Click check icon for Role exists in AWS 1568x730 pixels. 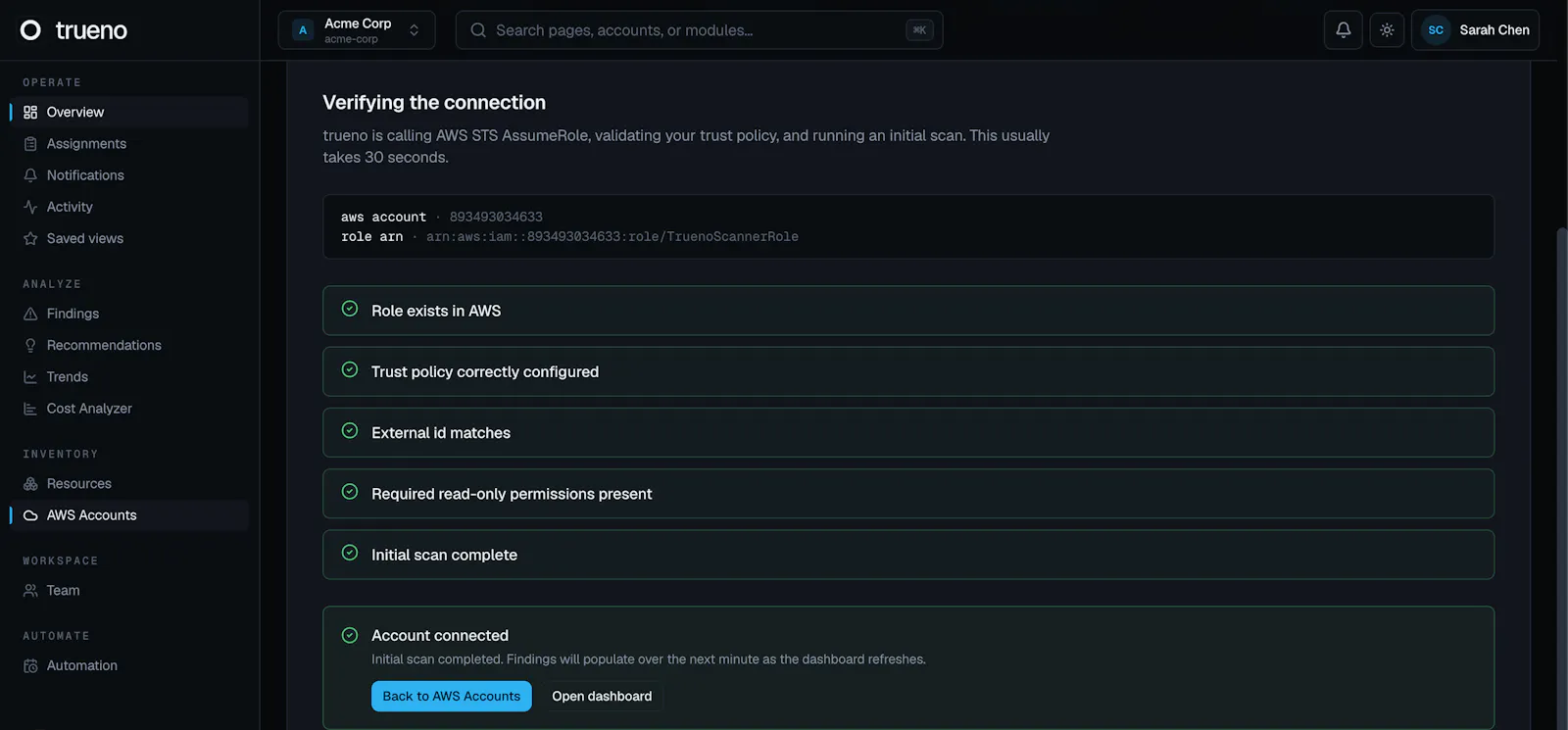(350, 310)
